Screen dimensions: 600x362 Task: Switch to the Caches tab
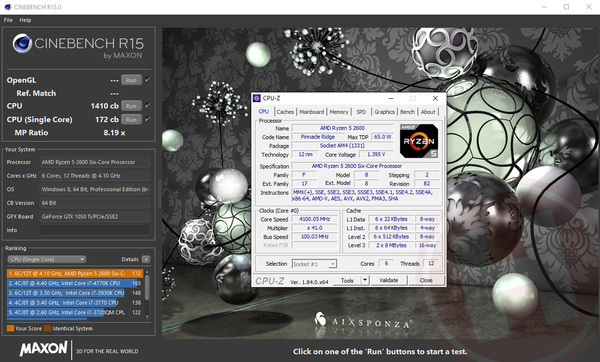point(285,112)
